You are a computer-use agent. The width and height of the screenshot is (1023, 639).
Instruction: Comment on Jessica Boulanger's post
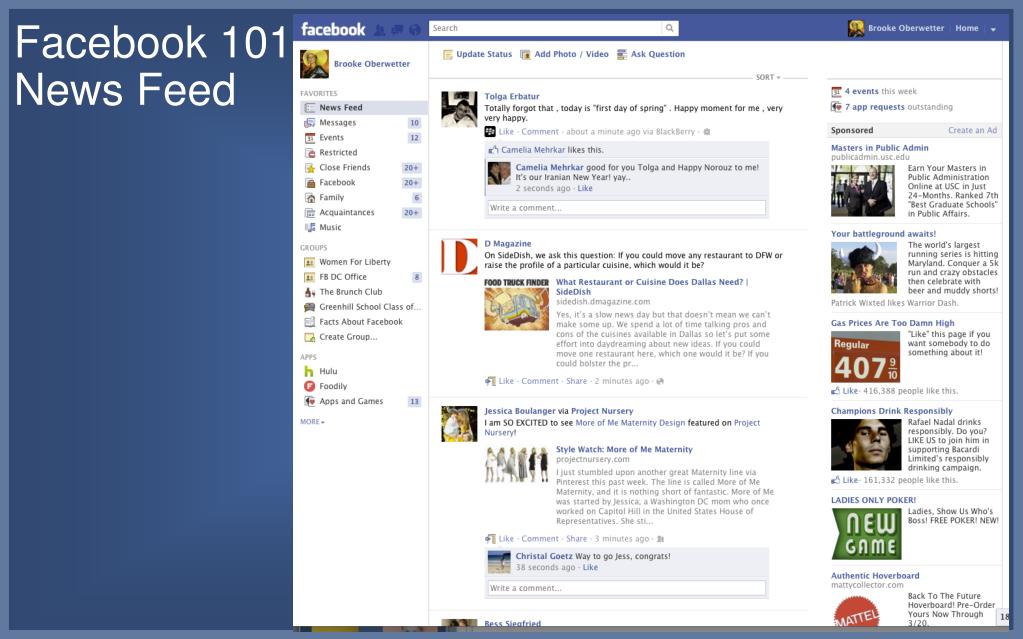coord(540,539)
